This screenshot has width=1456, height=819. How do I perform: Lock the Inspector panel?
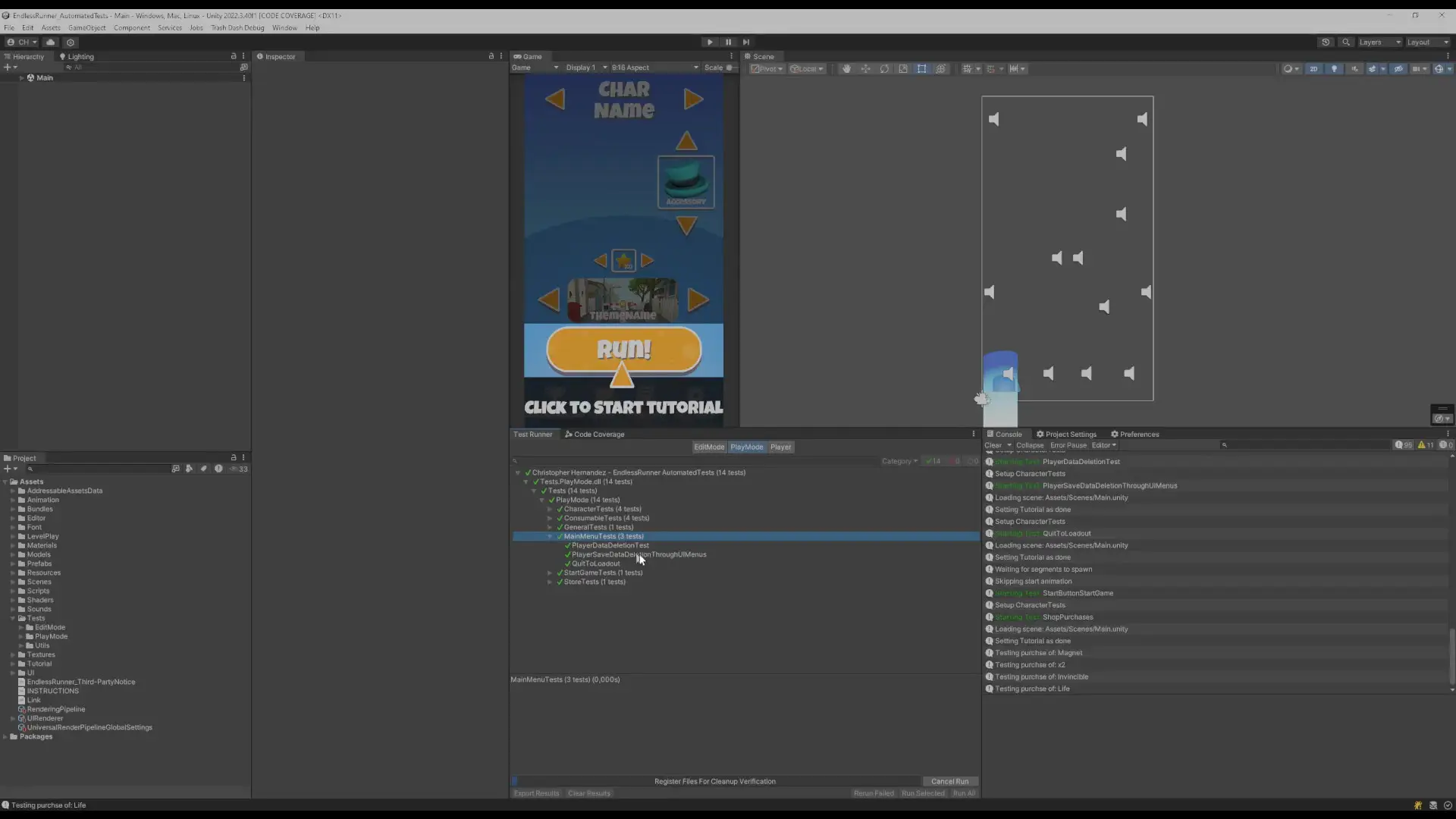point(491,56)
